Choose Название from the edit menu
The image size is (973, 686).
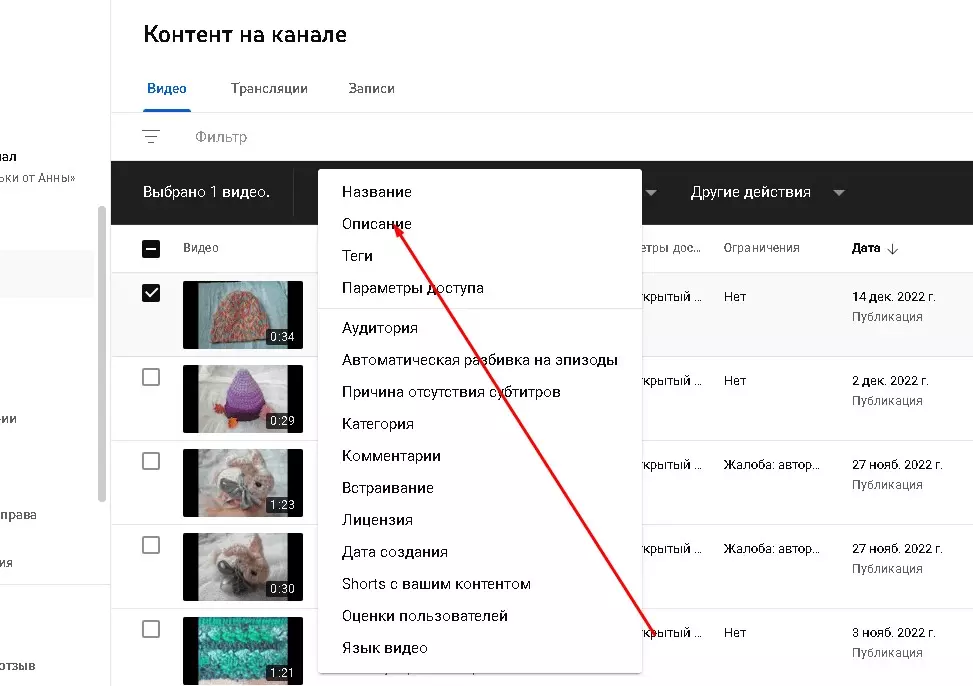tap(377, 192)
